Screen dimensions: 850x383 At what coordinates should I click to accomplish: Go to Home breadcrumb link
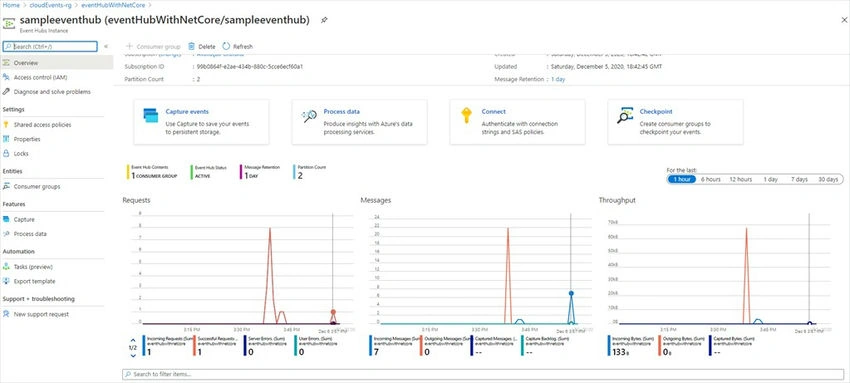tap(11, 5)
